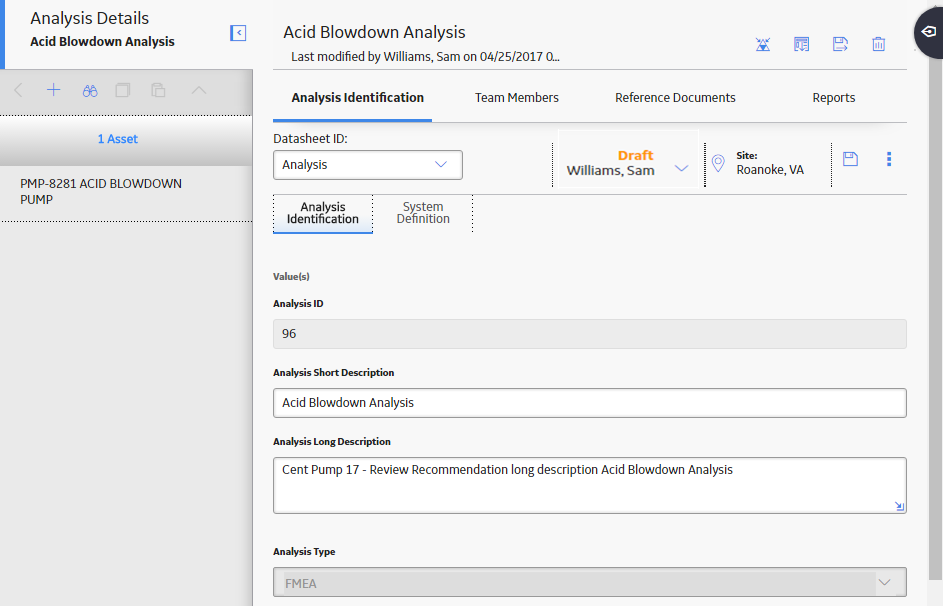
Task: Click the site location pin icon
Action: point(718,163)
